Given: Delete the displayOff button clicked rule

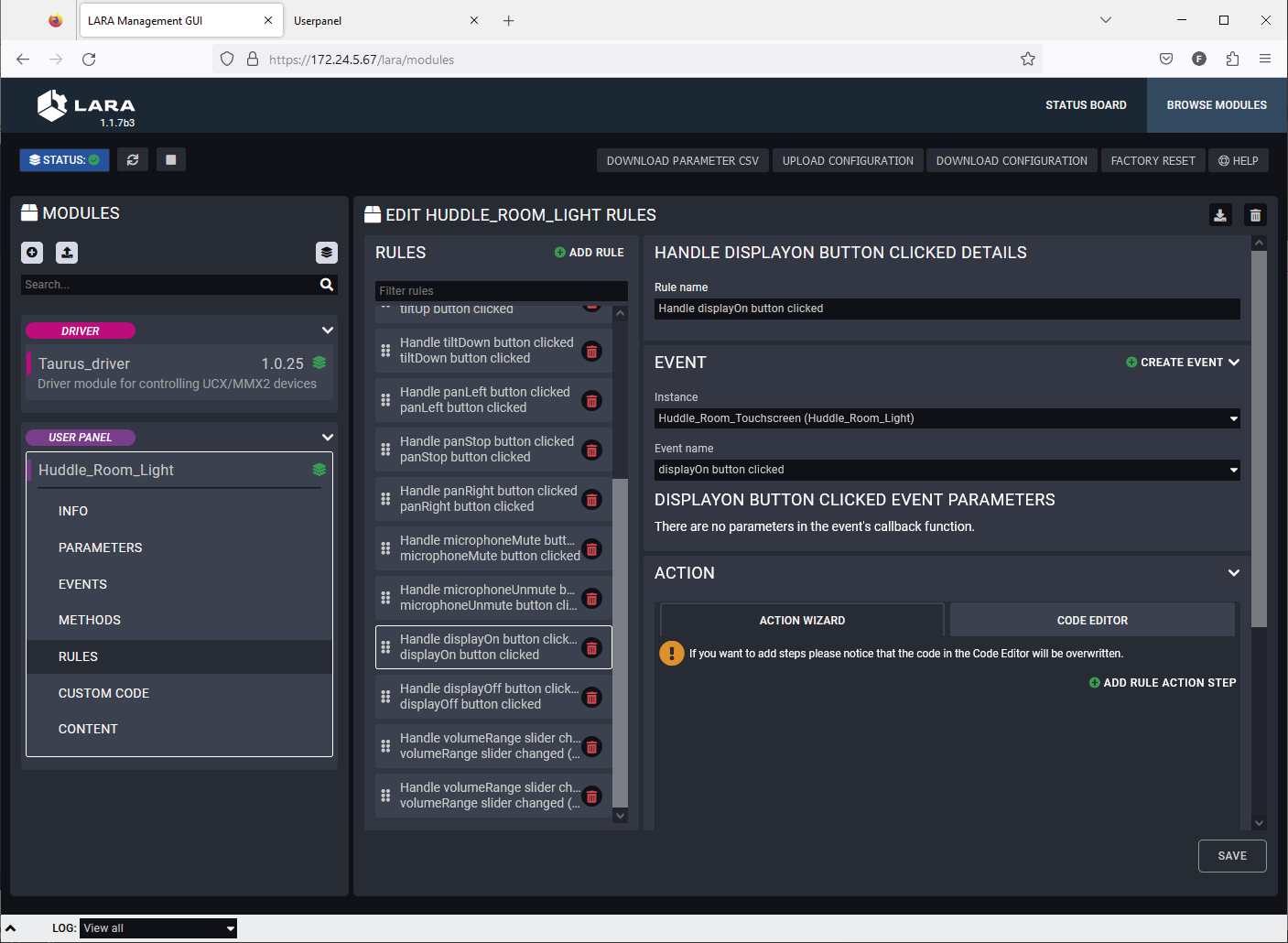Looking at the screenshot, I should [592, 698].
